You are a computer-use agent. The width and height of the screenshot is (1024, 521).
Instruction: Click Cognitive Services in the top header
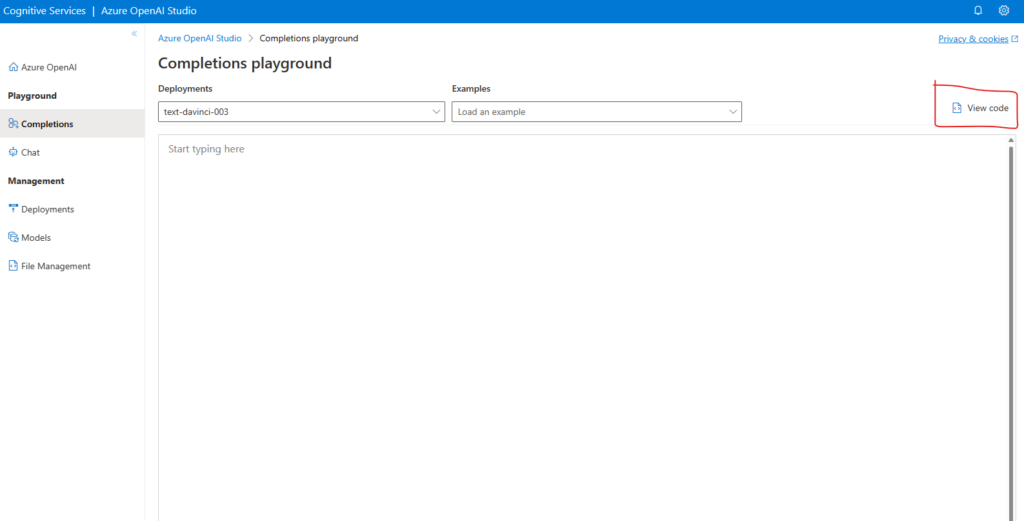pos(43,11)
